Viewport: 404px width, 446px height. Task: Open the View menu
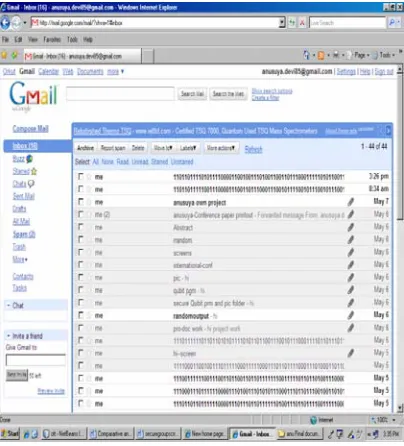point(33,40)
